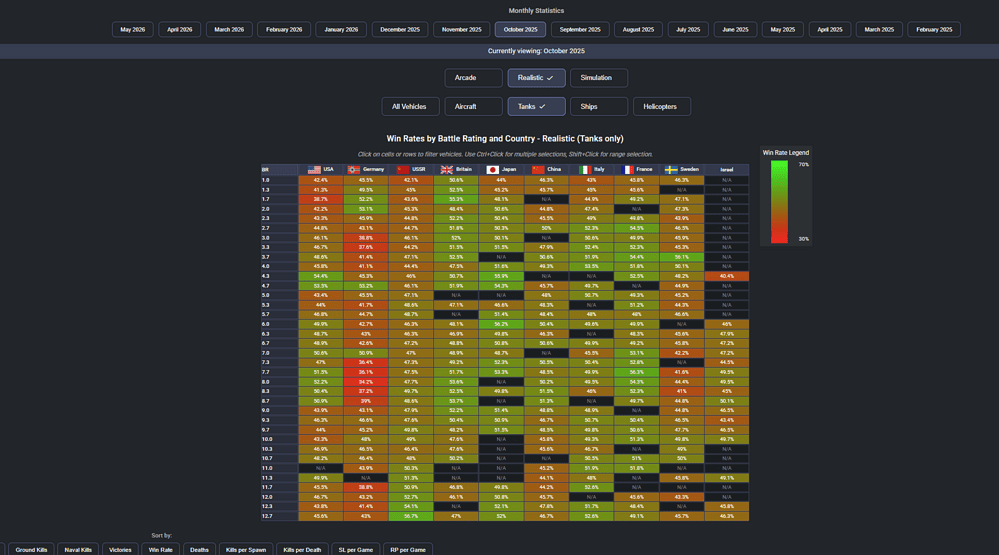Sort by Kills per Death

tap(302, 549)
